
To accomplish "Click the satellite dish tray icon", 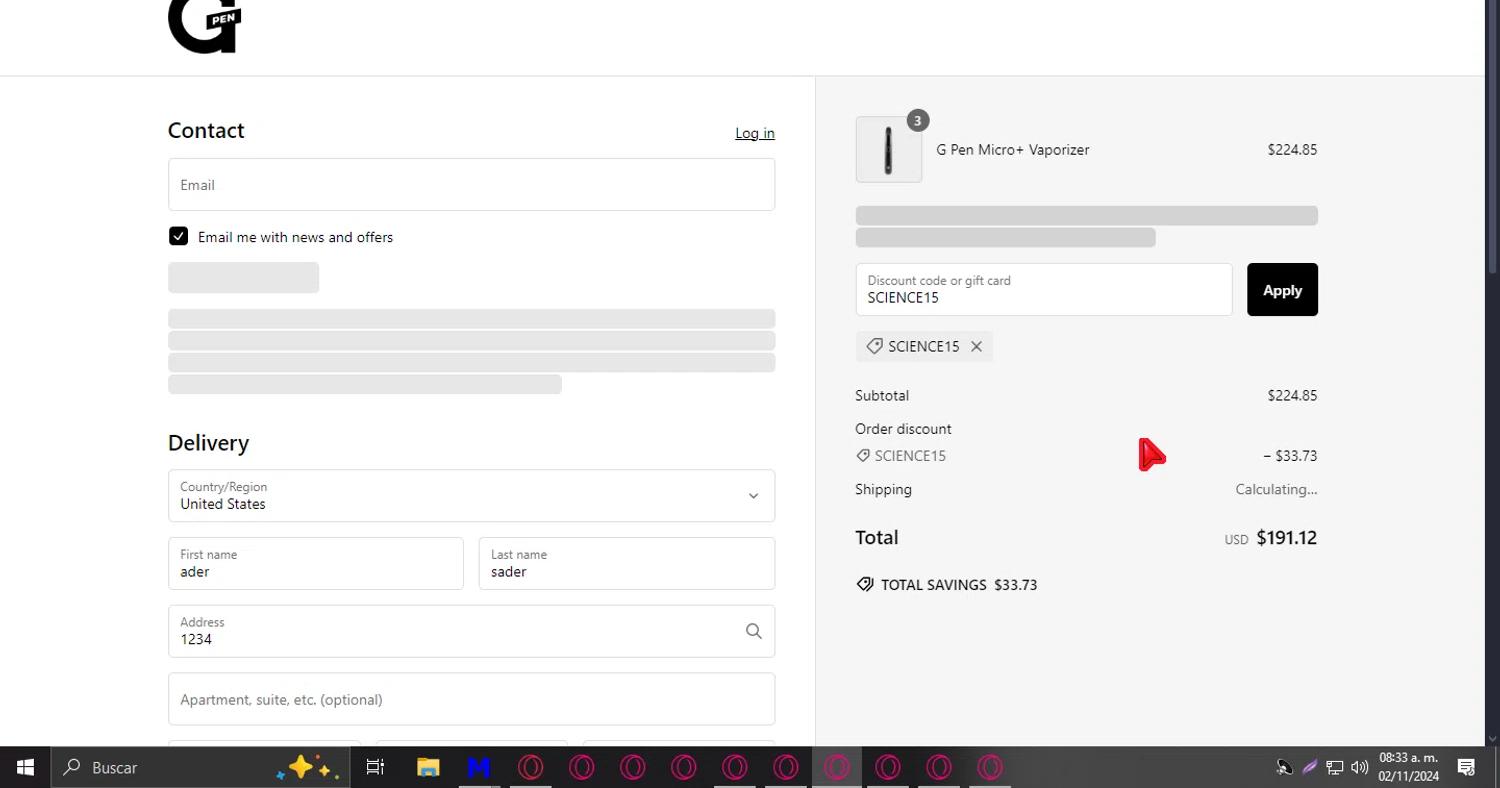I will pos(1284,767).
